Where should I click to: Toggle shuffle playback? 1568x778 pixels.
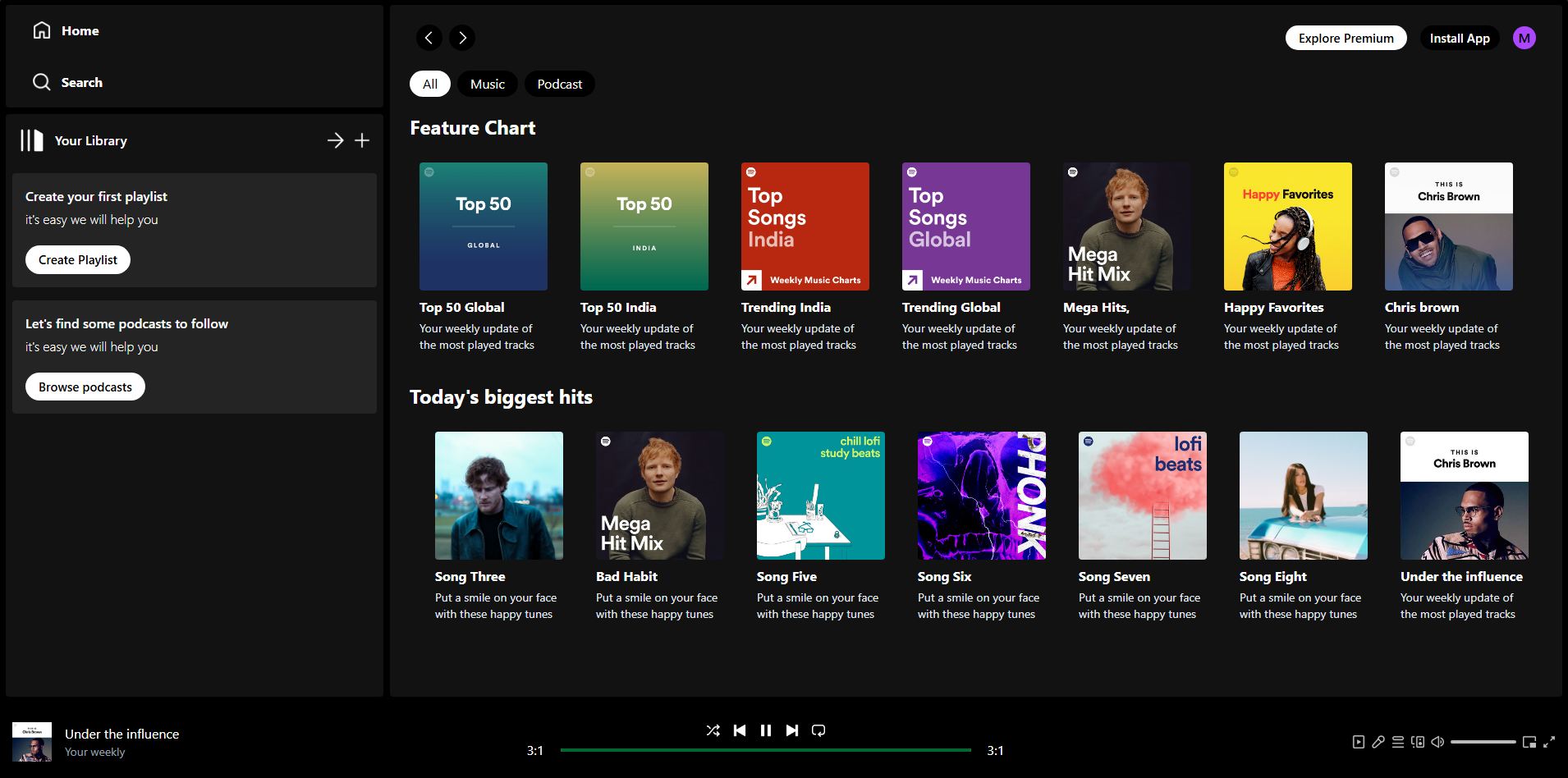713,730
